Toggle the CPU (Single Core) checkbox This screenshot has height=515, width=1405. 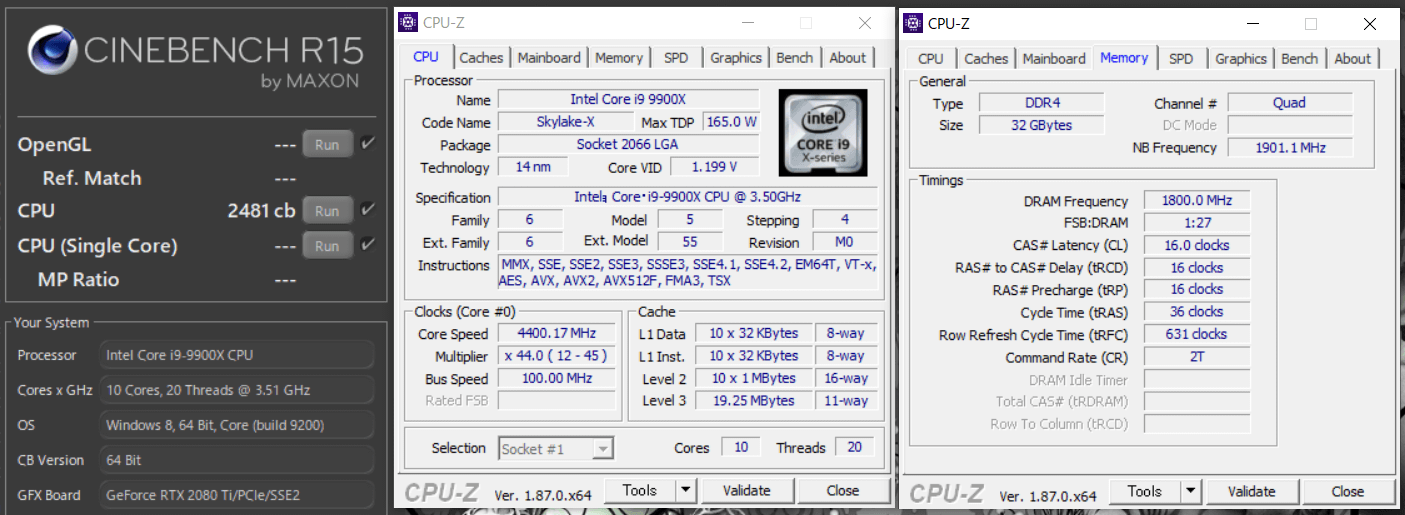click(x=368, y=245)
